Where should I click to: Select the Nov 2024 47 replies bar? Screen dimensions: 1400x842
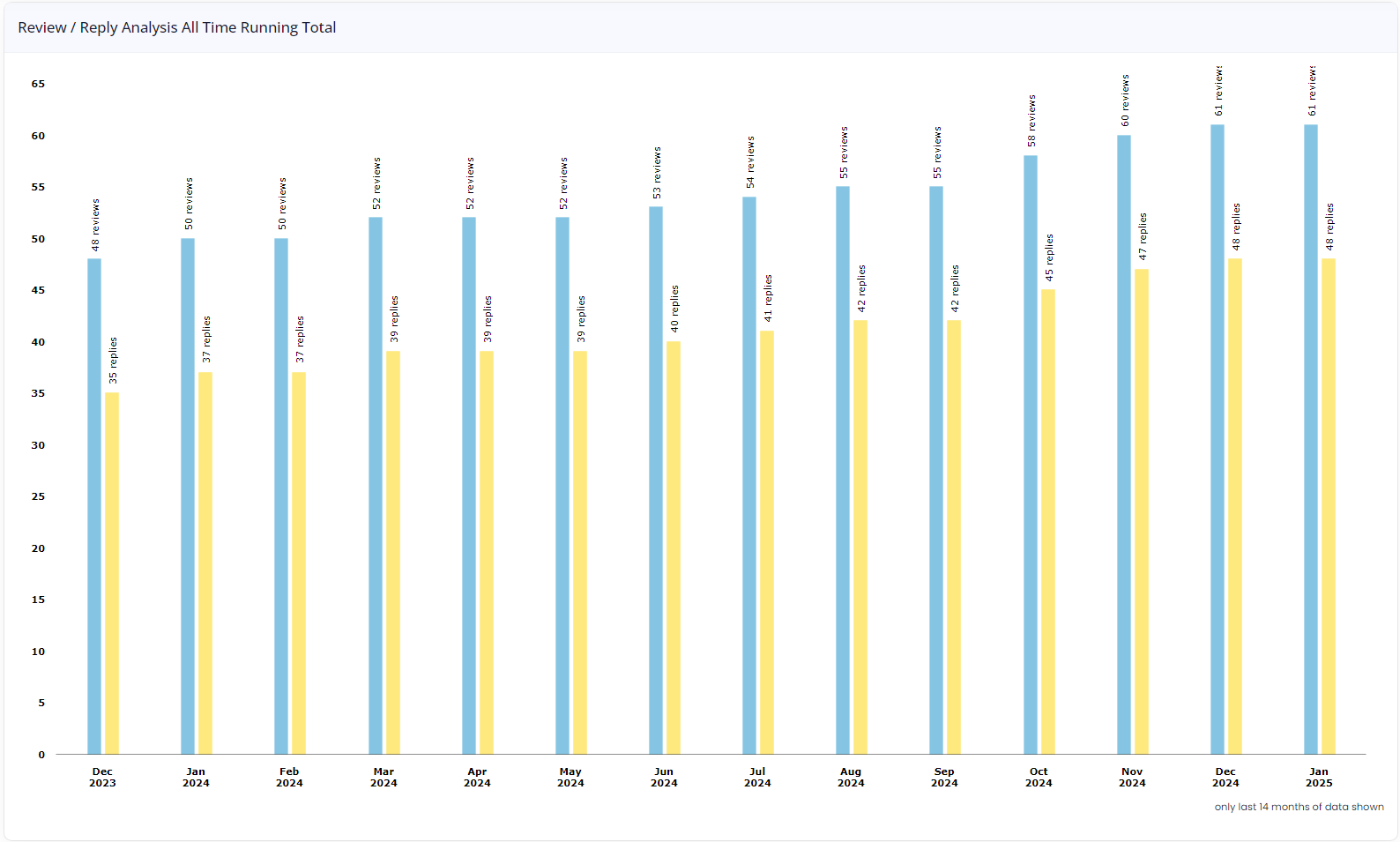tap(1142, 511)
